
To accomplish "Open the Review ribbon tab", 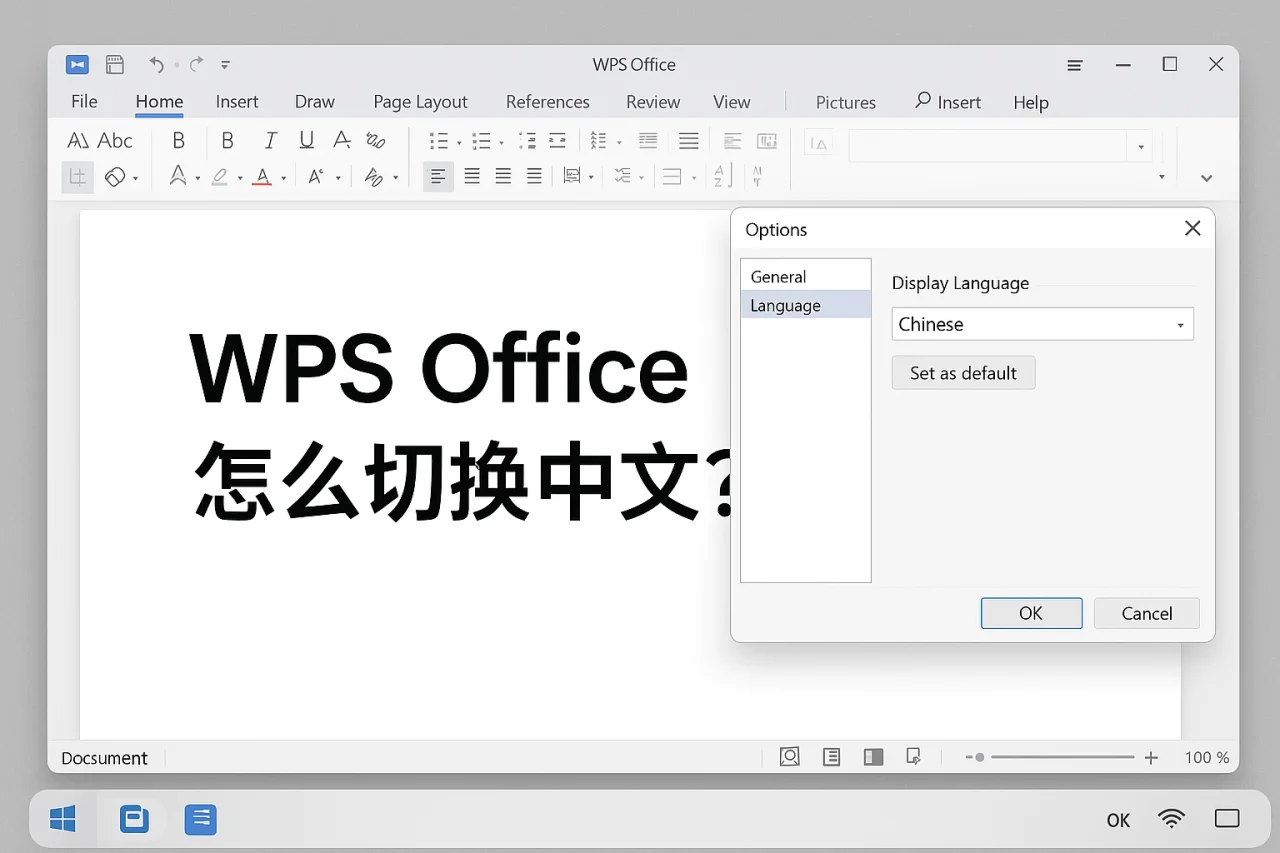I will [x=653, y=101].
